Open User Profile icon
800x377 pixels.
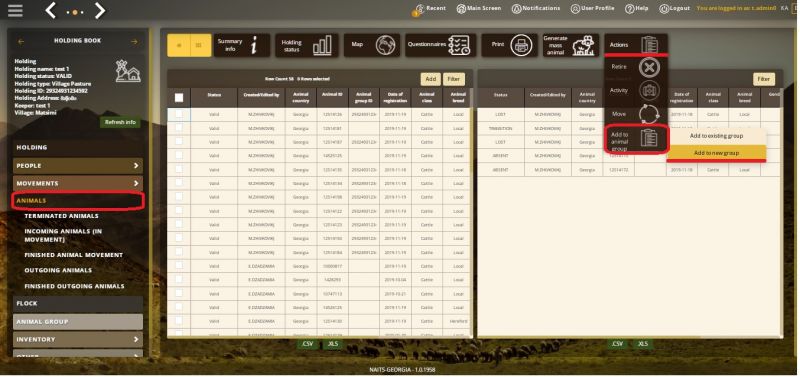click(x=576, y=9)
